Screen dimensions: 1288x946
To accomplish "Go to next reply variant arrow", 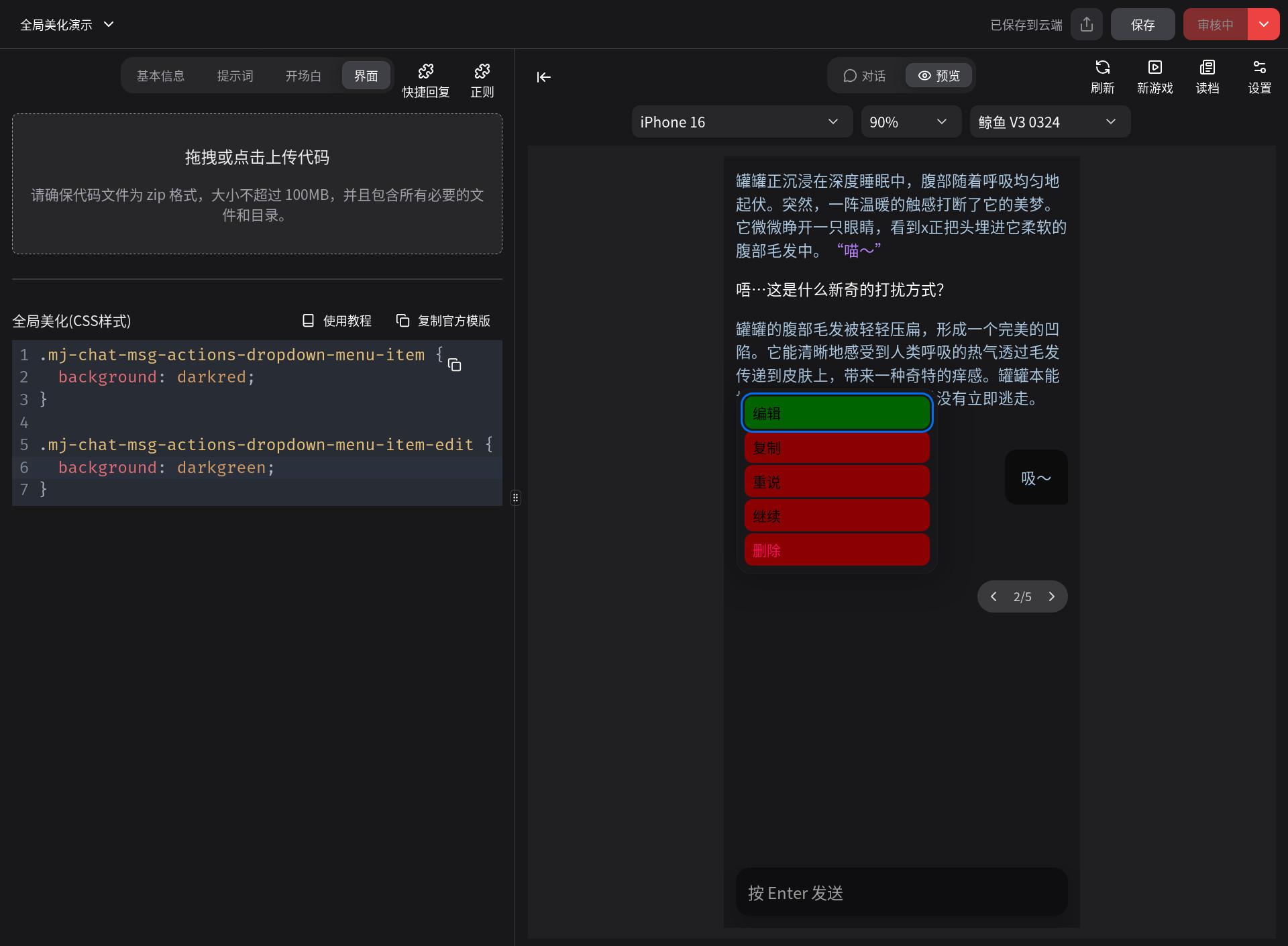I will 1051,596.
